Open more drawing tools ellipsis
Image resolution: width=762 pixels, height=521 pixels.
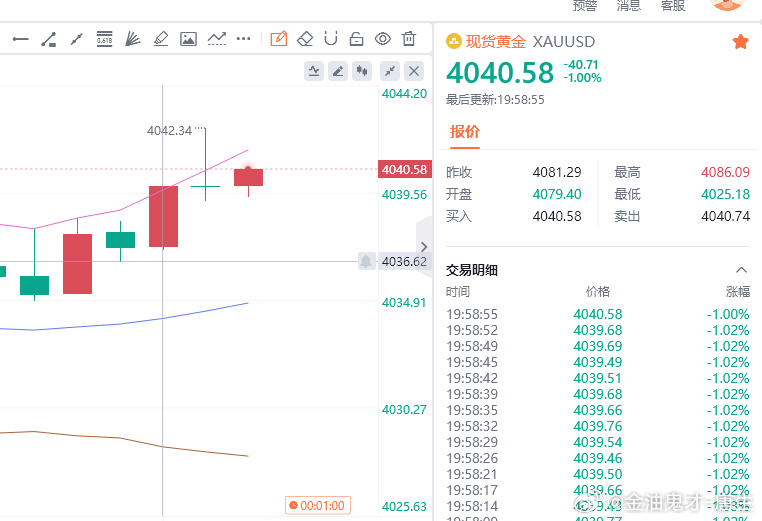(x=243, y=38)
